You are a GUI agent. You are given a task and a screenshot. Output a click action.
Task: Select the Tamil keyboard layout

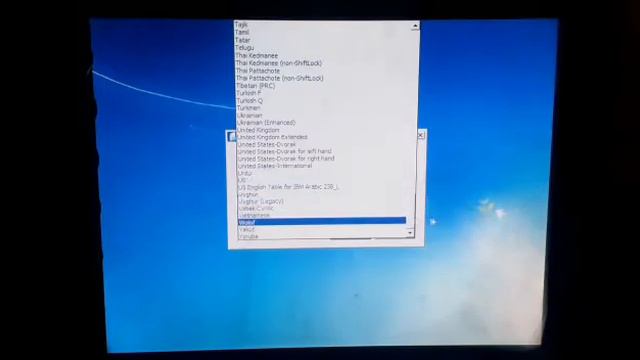tap(242, 32)
